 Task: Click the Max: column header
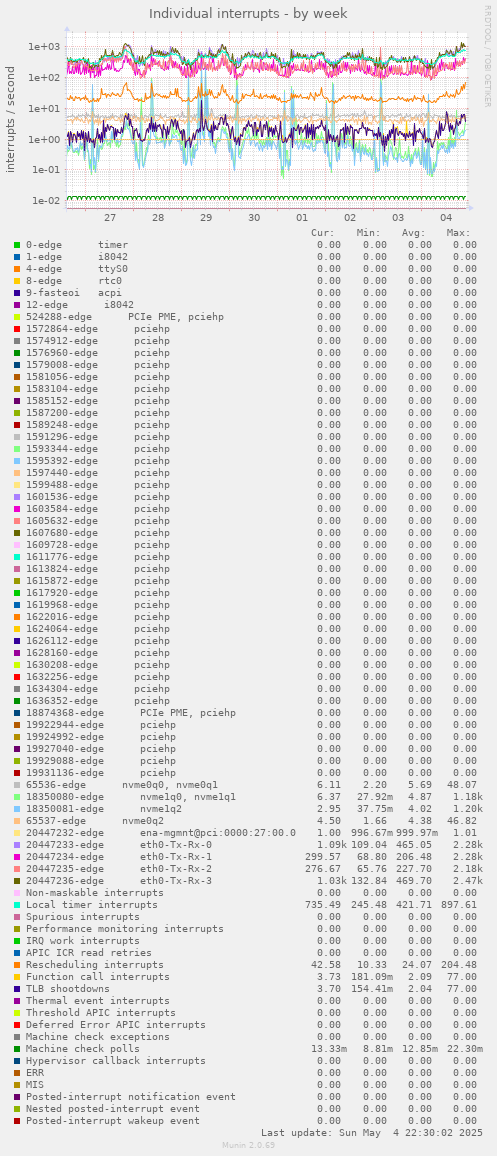[459, 233]
